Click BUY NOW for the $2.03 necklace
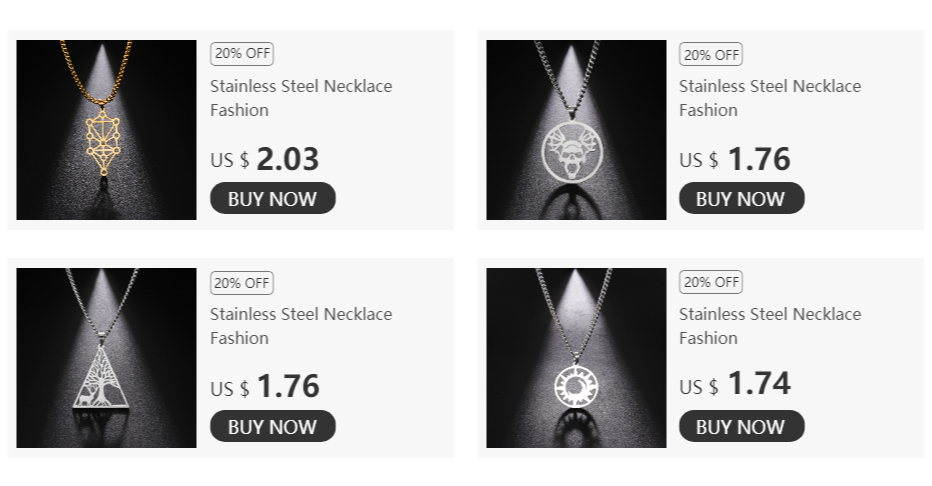932x486 pixels. (x=272, y=199)
